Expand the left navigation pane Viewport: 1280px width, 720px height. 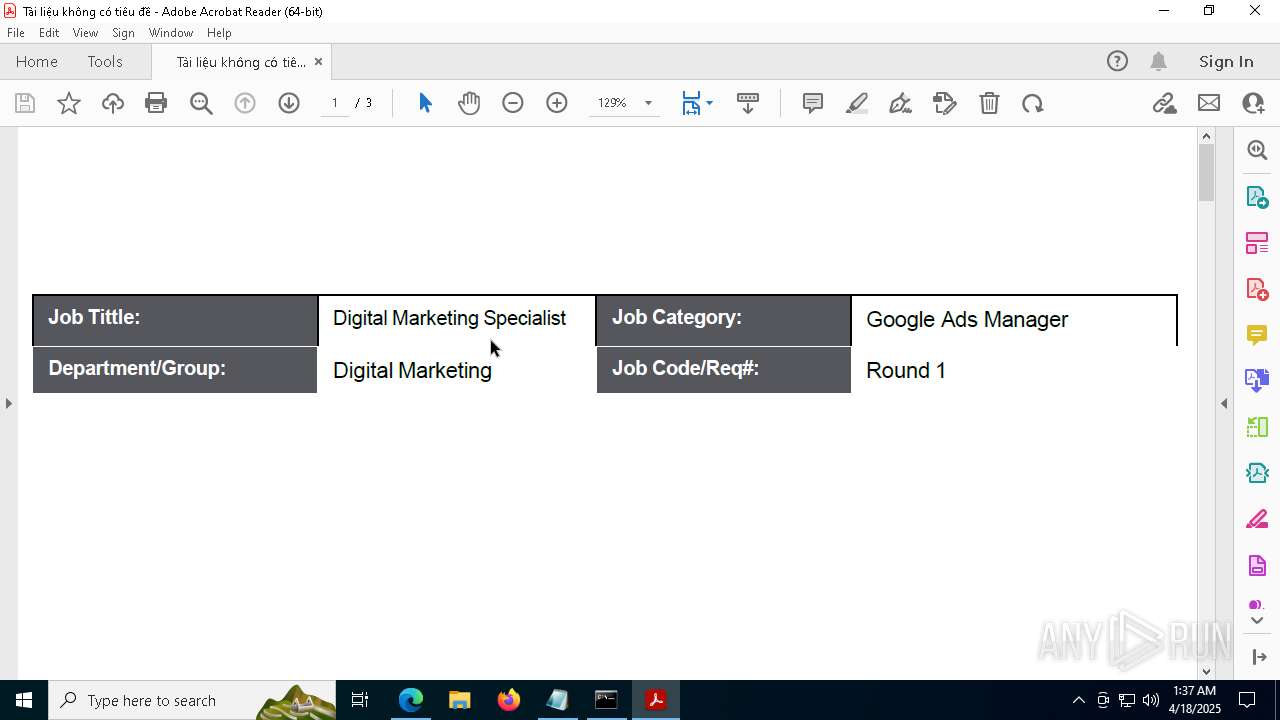pos(9,403)
